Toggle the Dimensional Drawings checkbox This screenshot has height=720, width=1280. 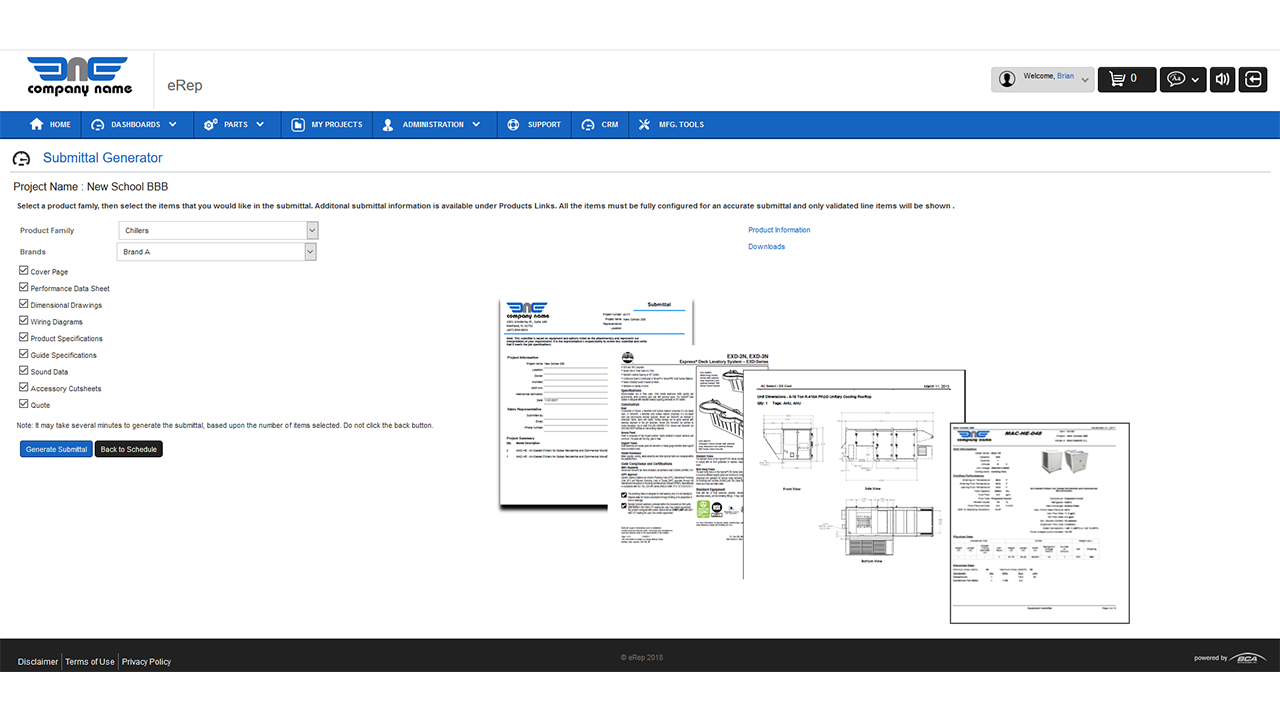(24, 304)
